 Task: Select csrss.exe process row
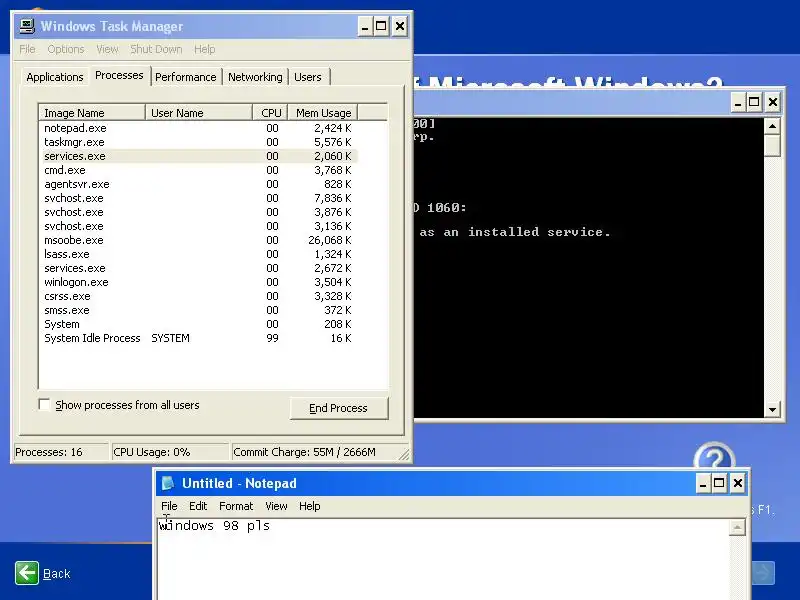point(198,296)
